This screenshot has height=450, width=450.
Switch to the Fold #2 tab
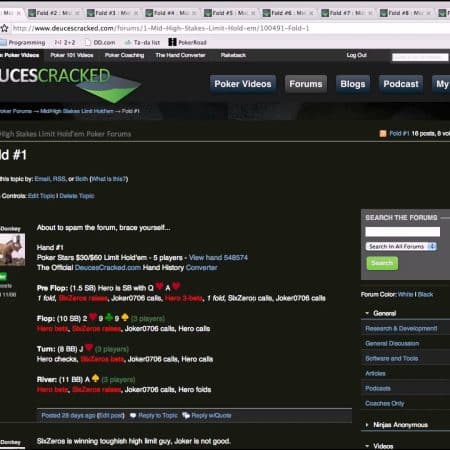click(x=54, y=13)
